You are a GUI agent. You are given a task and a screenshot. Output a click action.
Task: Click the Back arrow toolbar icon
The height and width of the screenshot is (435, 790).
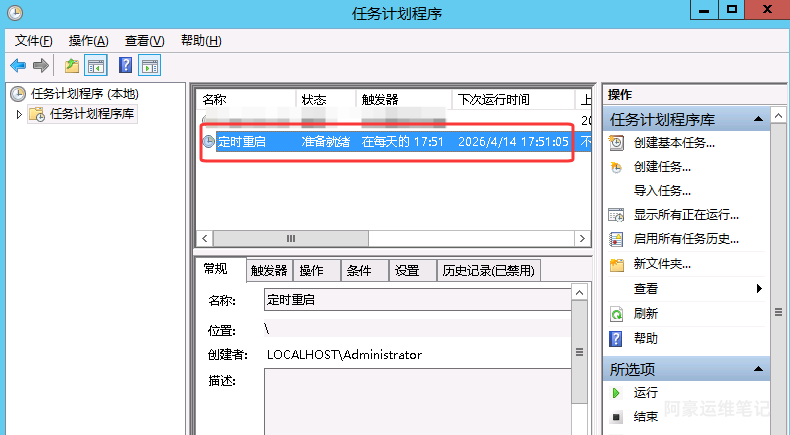click(18, 66)
